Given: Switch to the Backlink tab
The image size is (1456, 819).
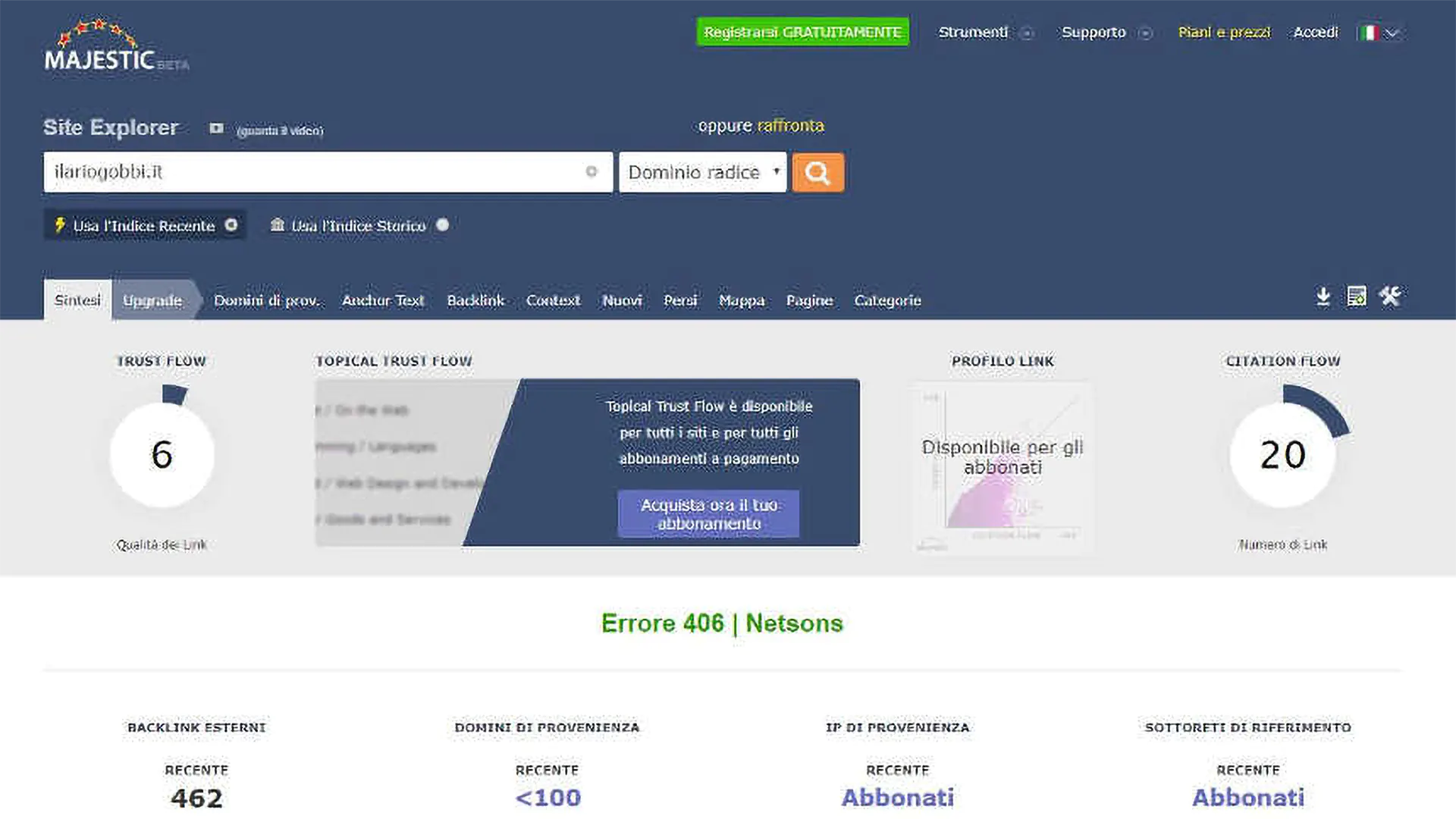Looking at the screenshot, I should coord(475,301).
